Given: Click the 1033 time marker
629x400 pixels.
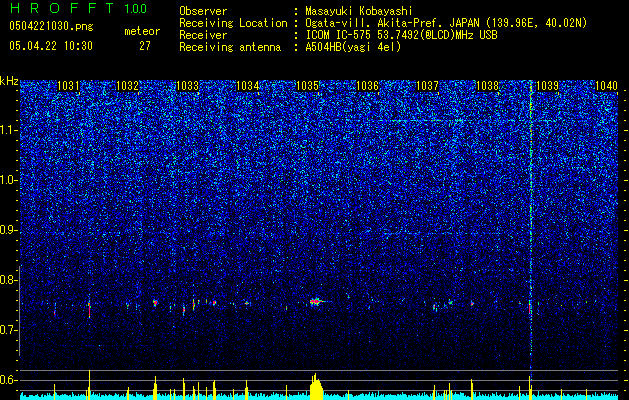Looking at the screenshot, I should [187, 86].
